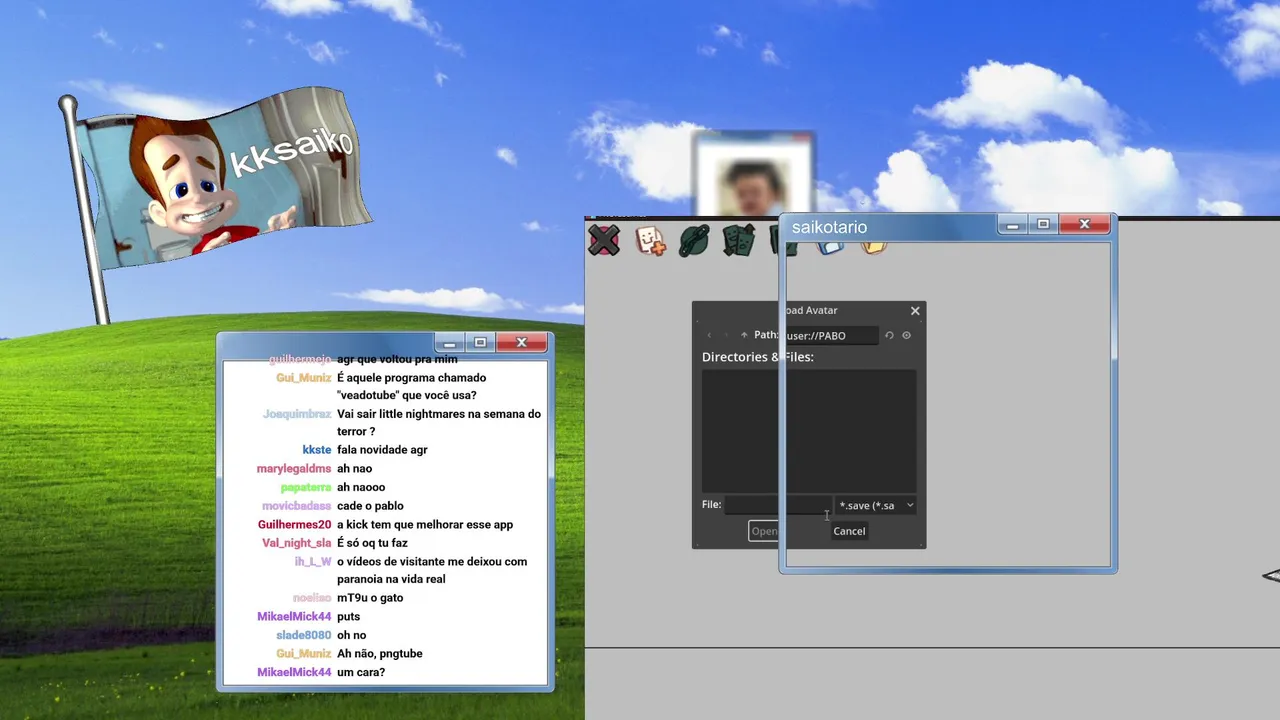
Task: Close the Load Avatar dialog
Action: [x=915, y=311]
